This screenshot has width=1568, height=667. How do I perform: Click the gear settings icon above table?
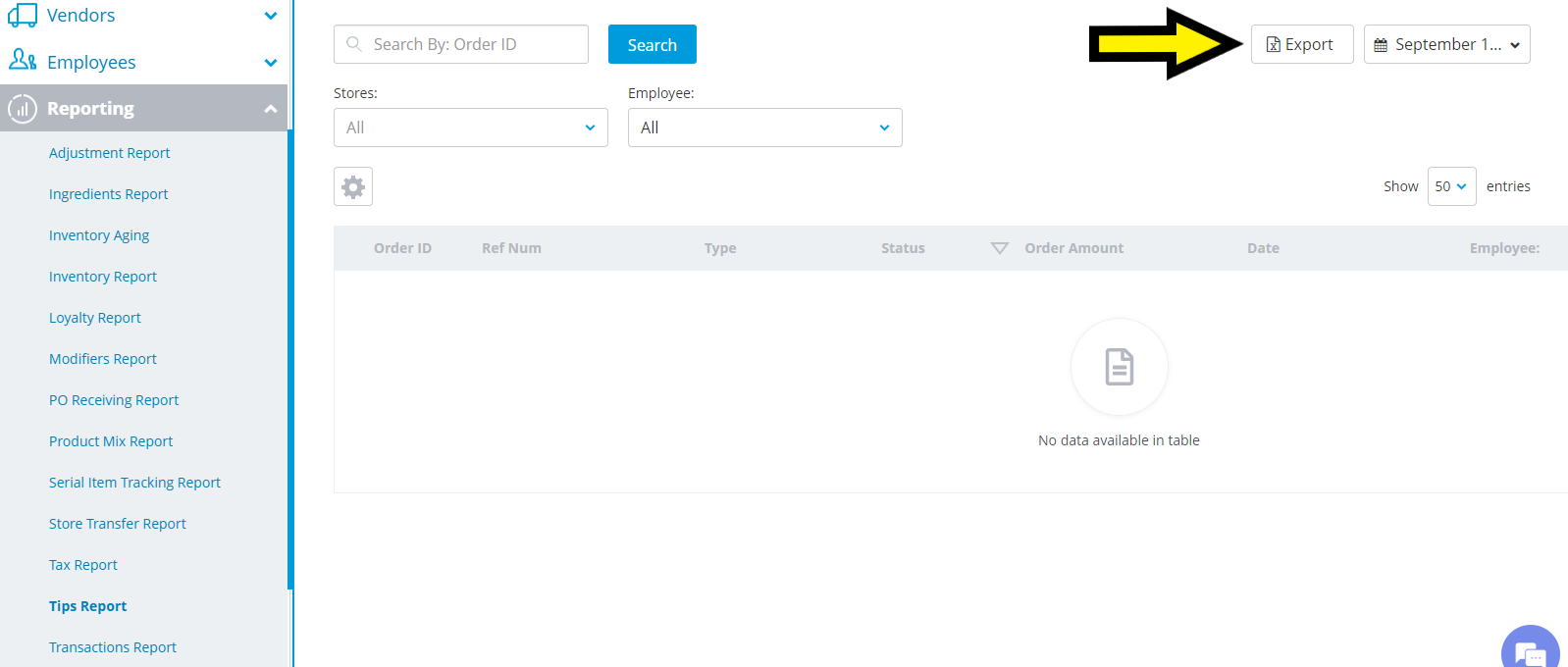(x=353, y=186)
